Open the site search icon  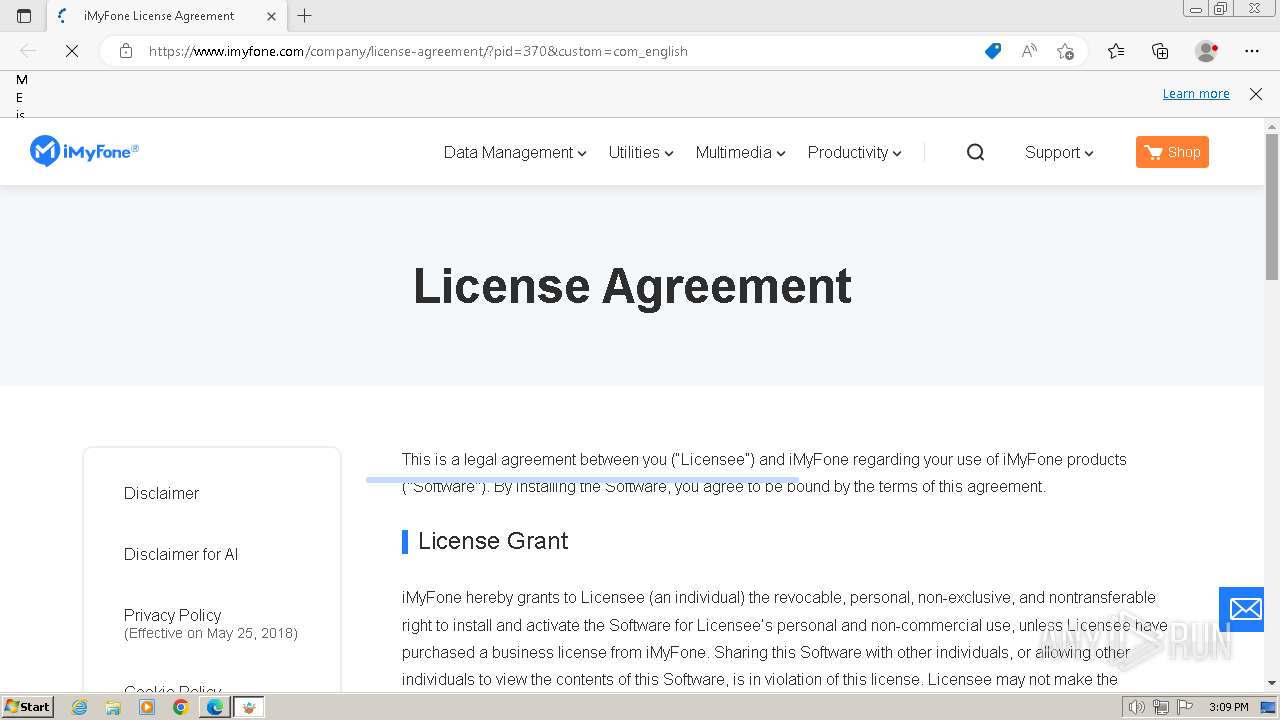point(976,152)
